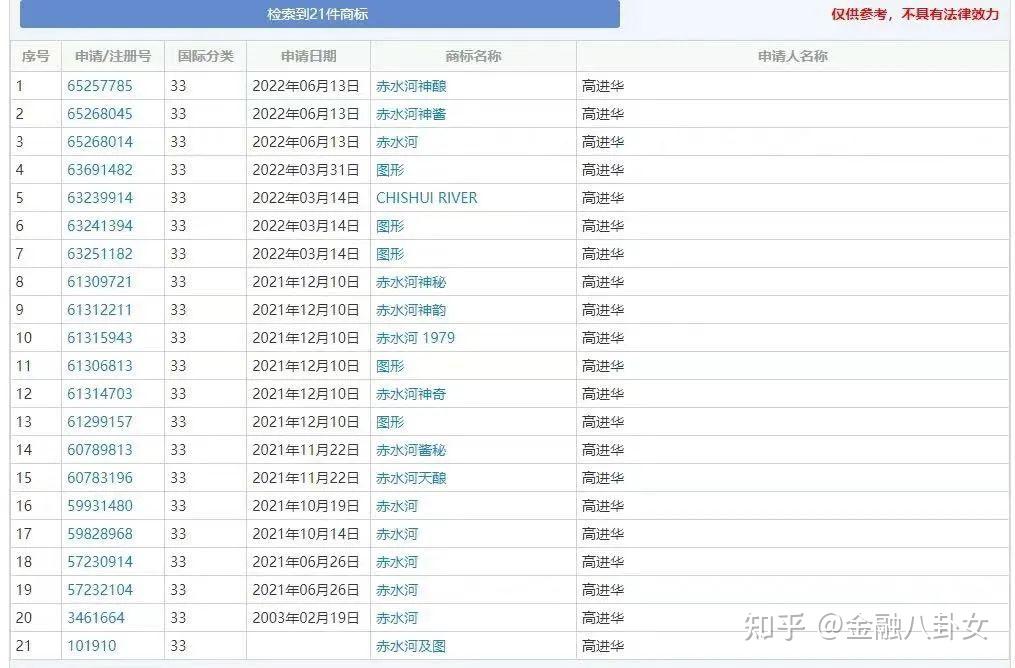Select applicant 高进华 in row 1
The height and width of the screenshot is (668, 1015).
[x=603, y=86]
